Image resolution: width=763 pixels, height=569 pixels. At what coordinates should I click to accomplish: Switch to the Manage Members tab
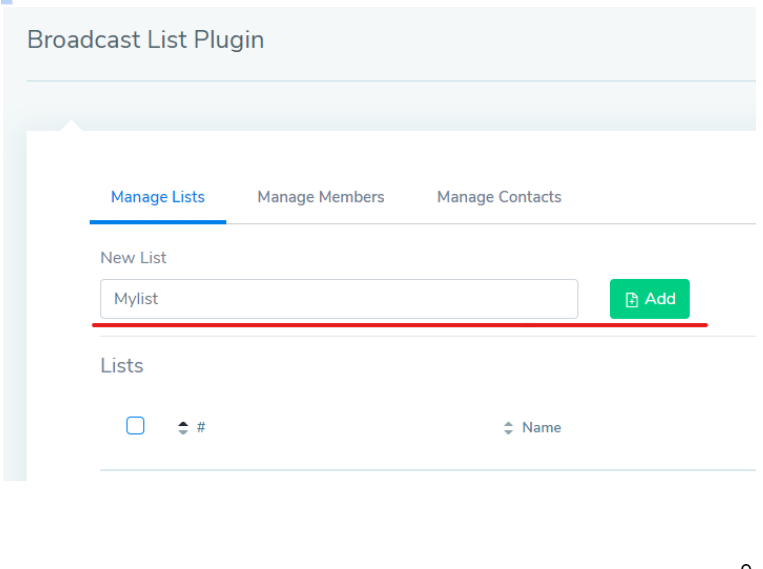coord(321,197)
